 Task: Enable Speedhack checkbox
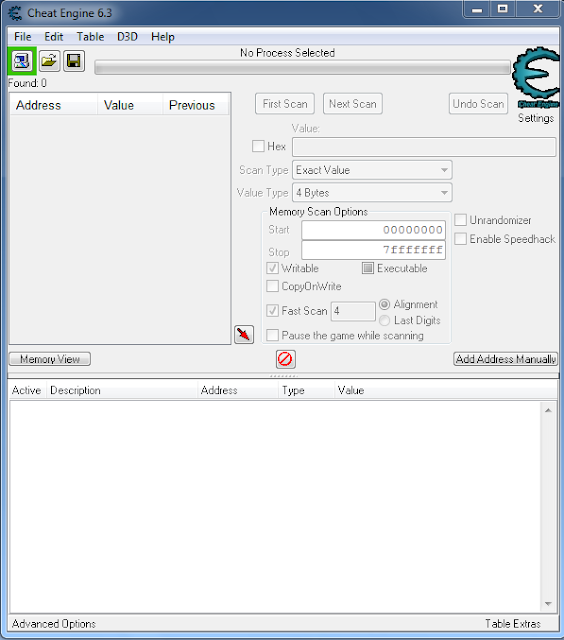click(x=460, y=239)
